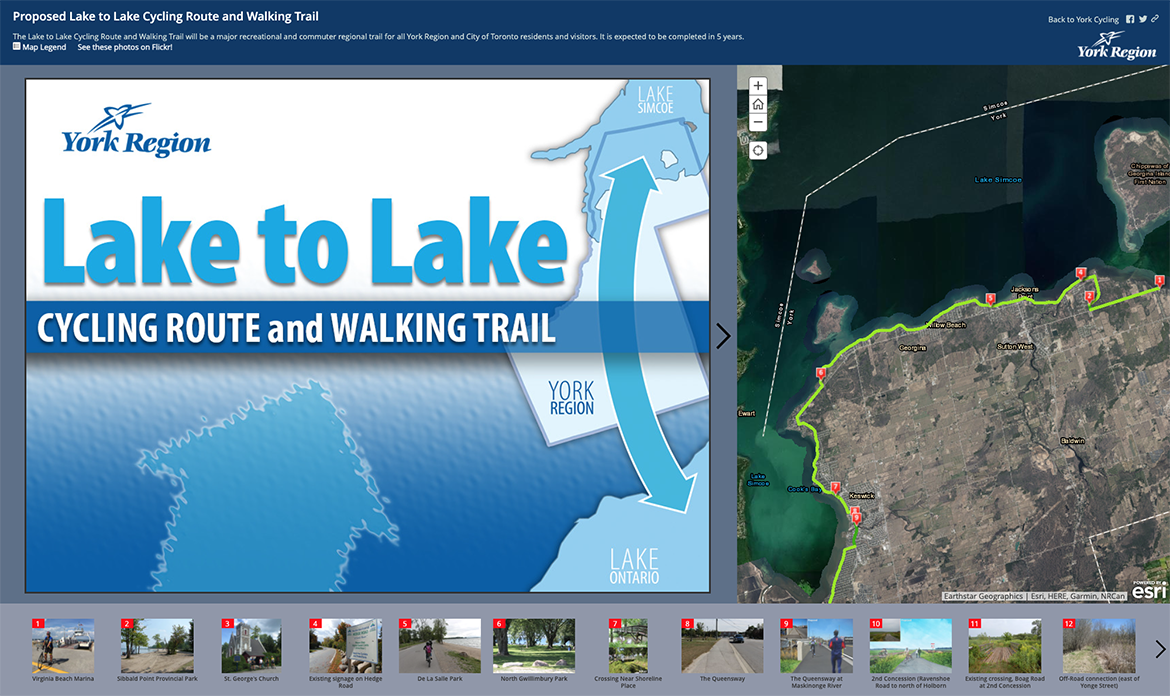The height and width of the screenshot is (696, 1170).
Task: Copy the page link using the link icon
Action: 1155,18
